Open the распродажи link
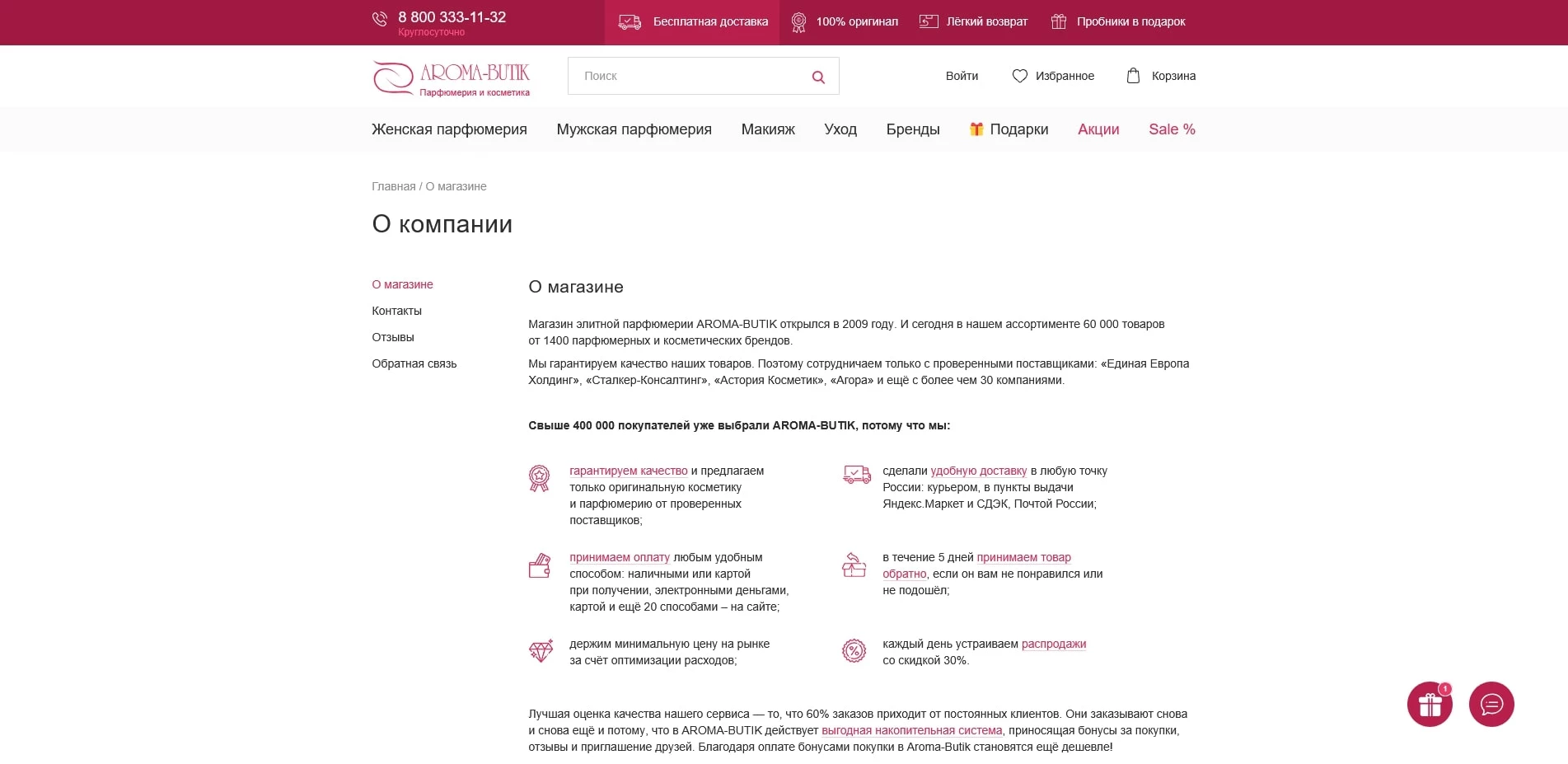 coord(1053,644)
